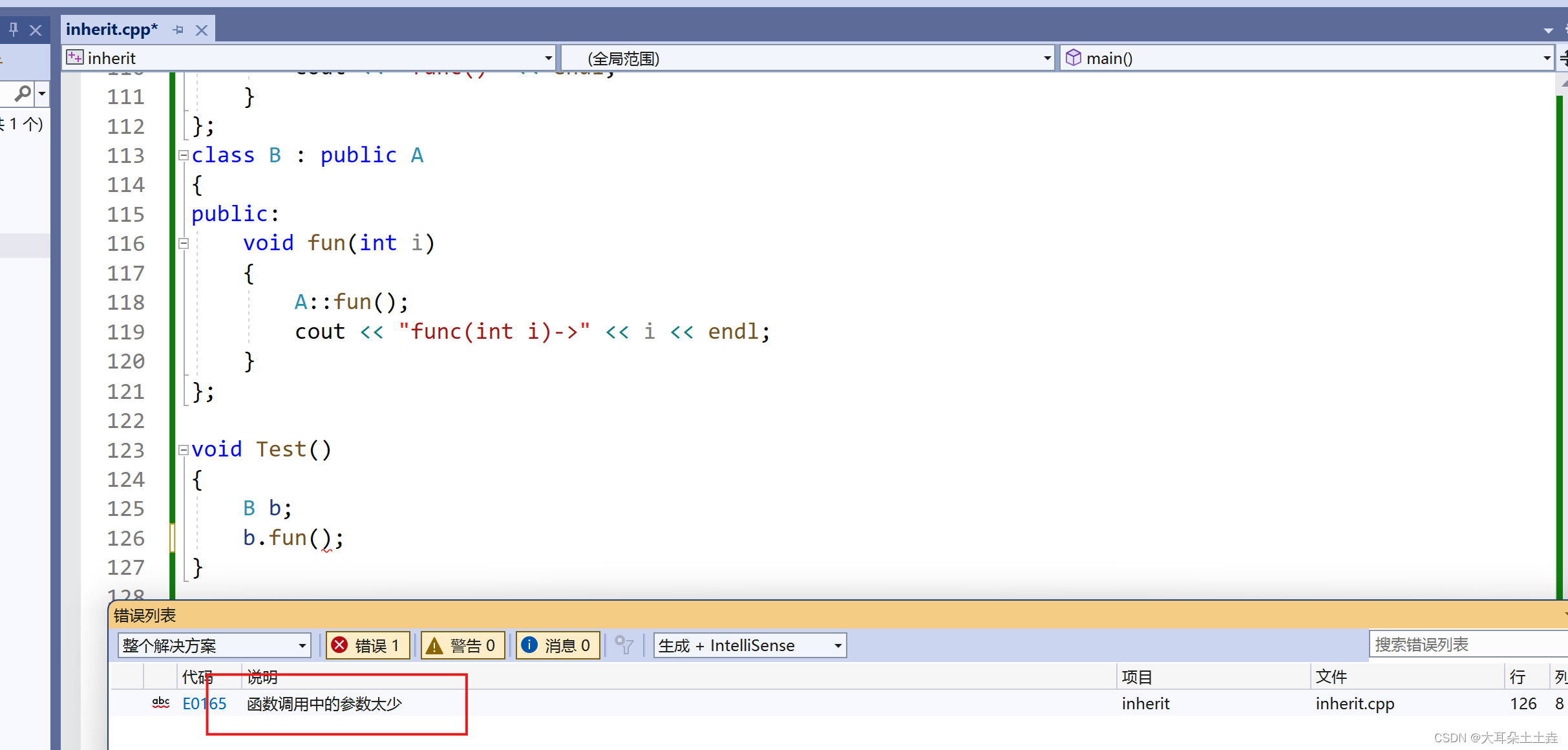
Task: Click the split editor button
Action: 1562,58
